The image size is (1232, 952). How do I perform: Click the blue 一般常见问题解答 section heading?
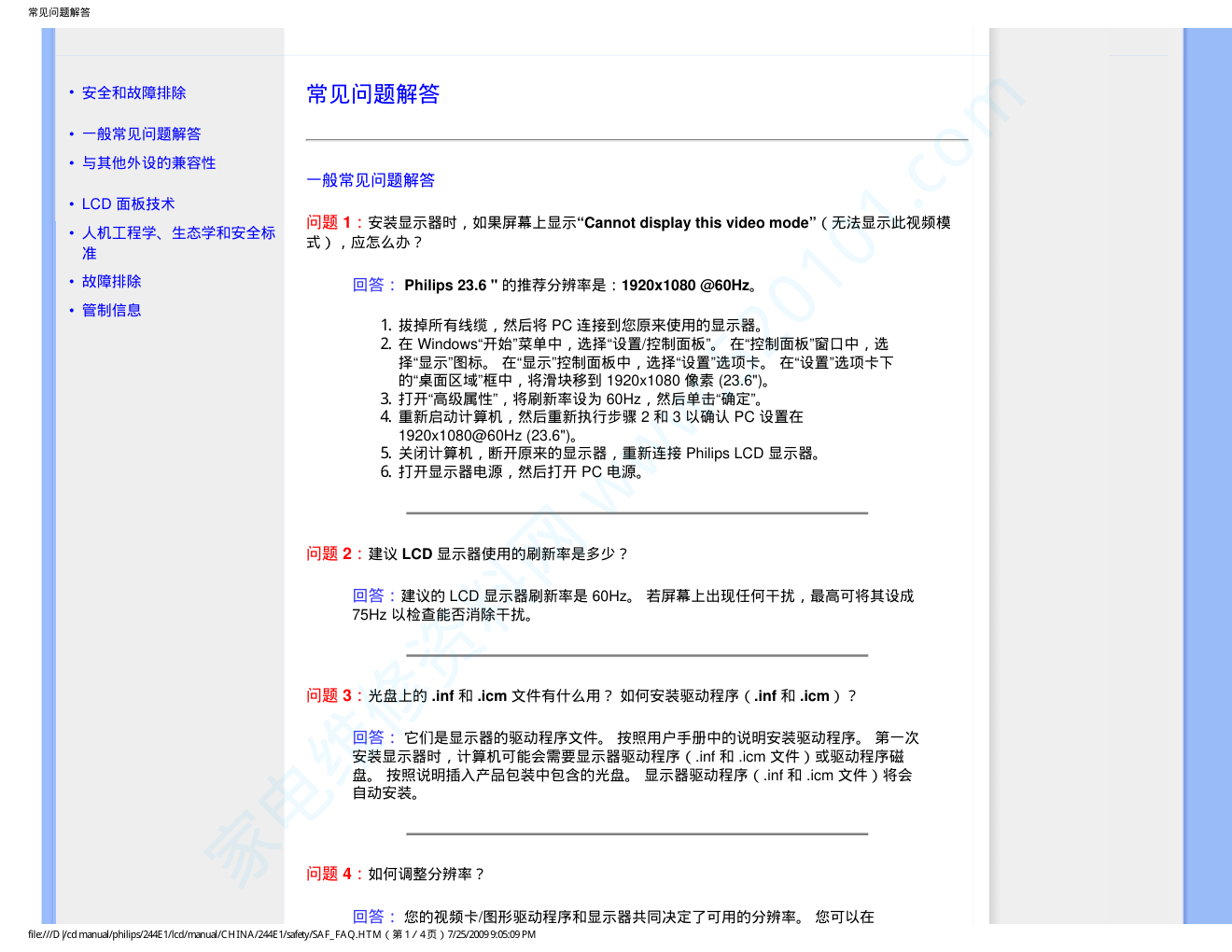371,180
